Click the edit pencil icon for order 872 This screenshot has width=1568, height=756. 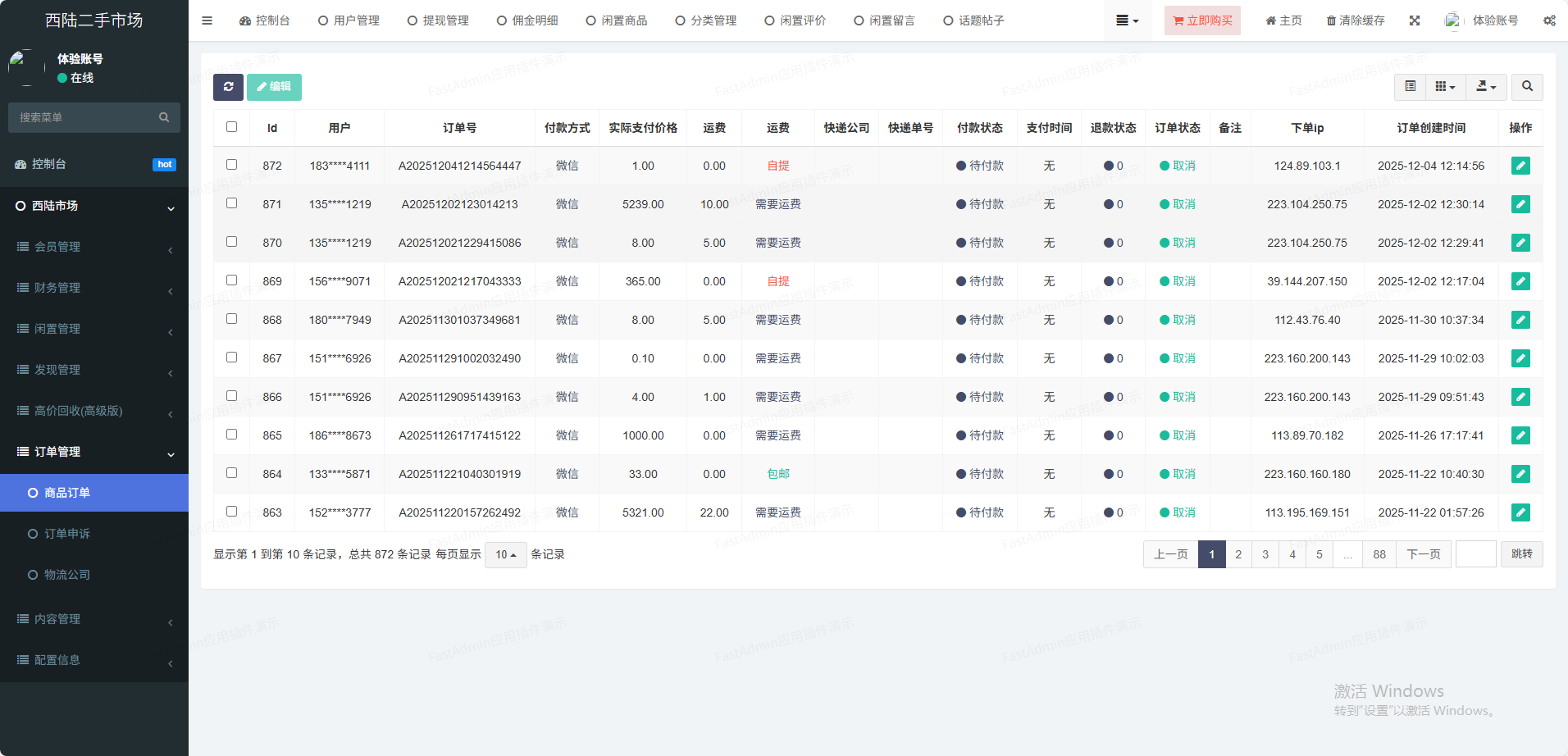pyautogui.click(x=1520, y=166)
